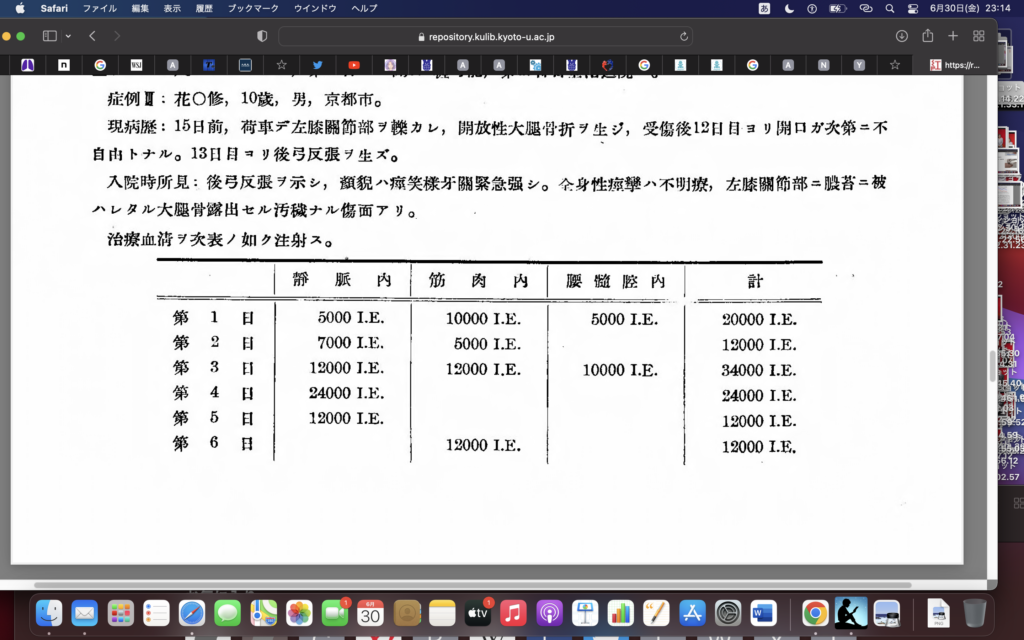Go back with the back arrow
This screenshot has height=640, width=1024.
pos(92,36)
